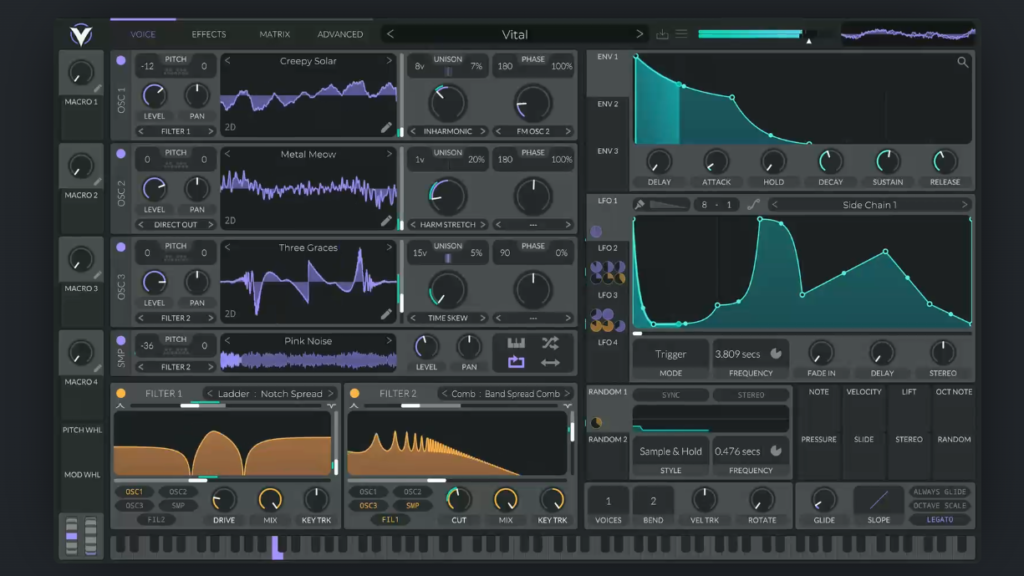Open Inharmonic spectral morph selector
Screen dimensions: 1024x576
tap(447, 131)
